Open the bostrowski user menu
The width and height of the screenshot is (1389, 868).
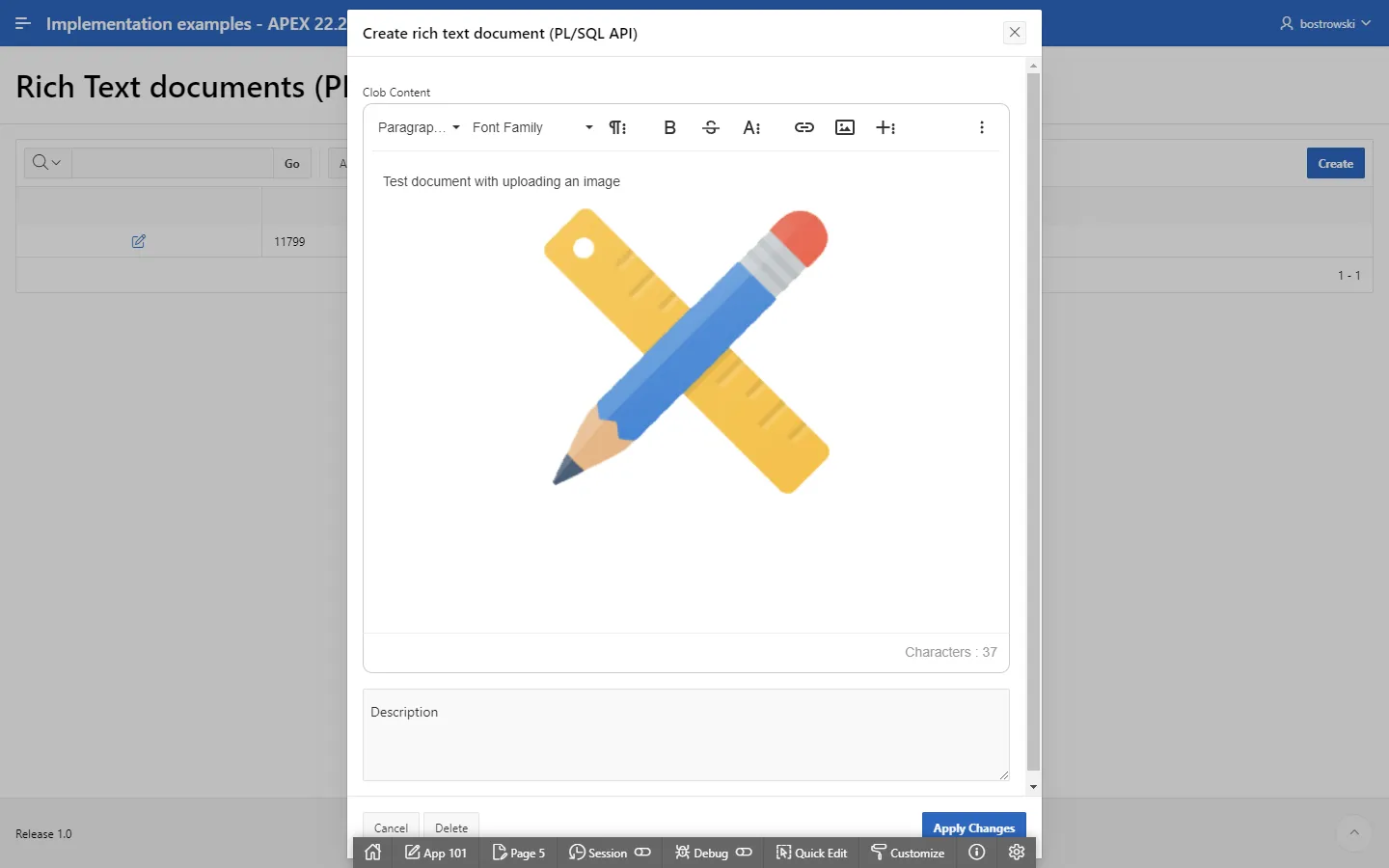(x=1325, y=23)
